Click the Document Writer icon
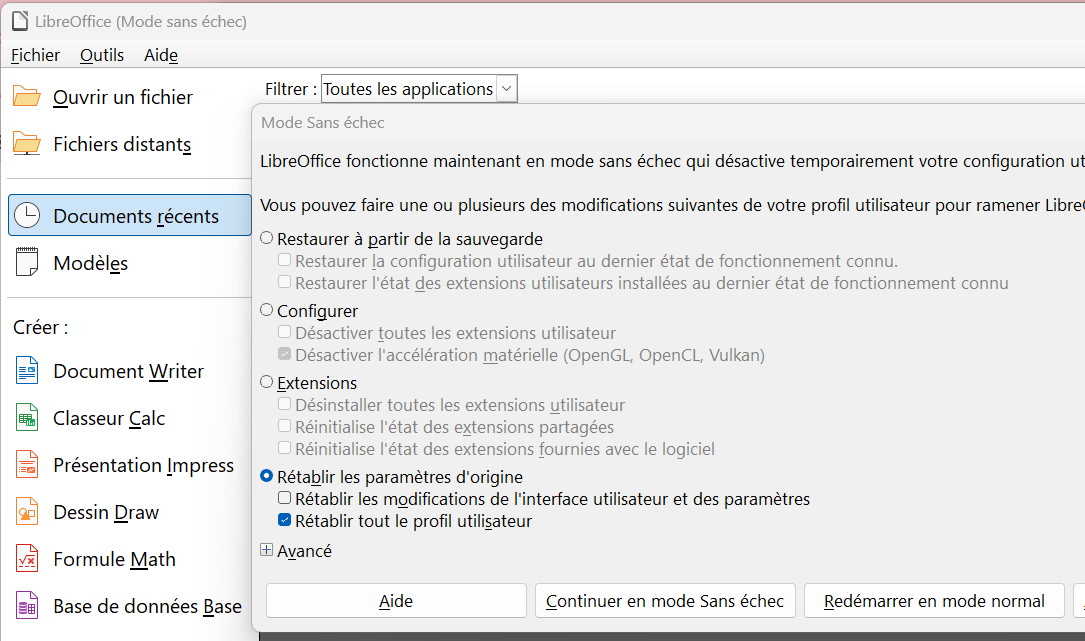Viewport: 1085px width, 641px height. 27,370
